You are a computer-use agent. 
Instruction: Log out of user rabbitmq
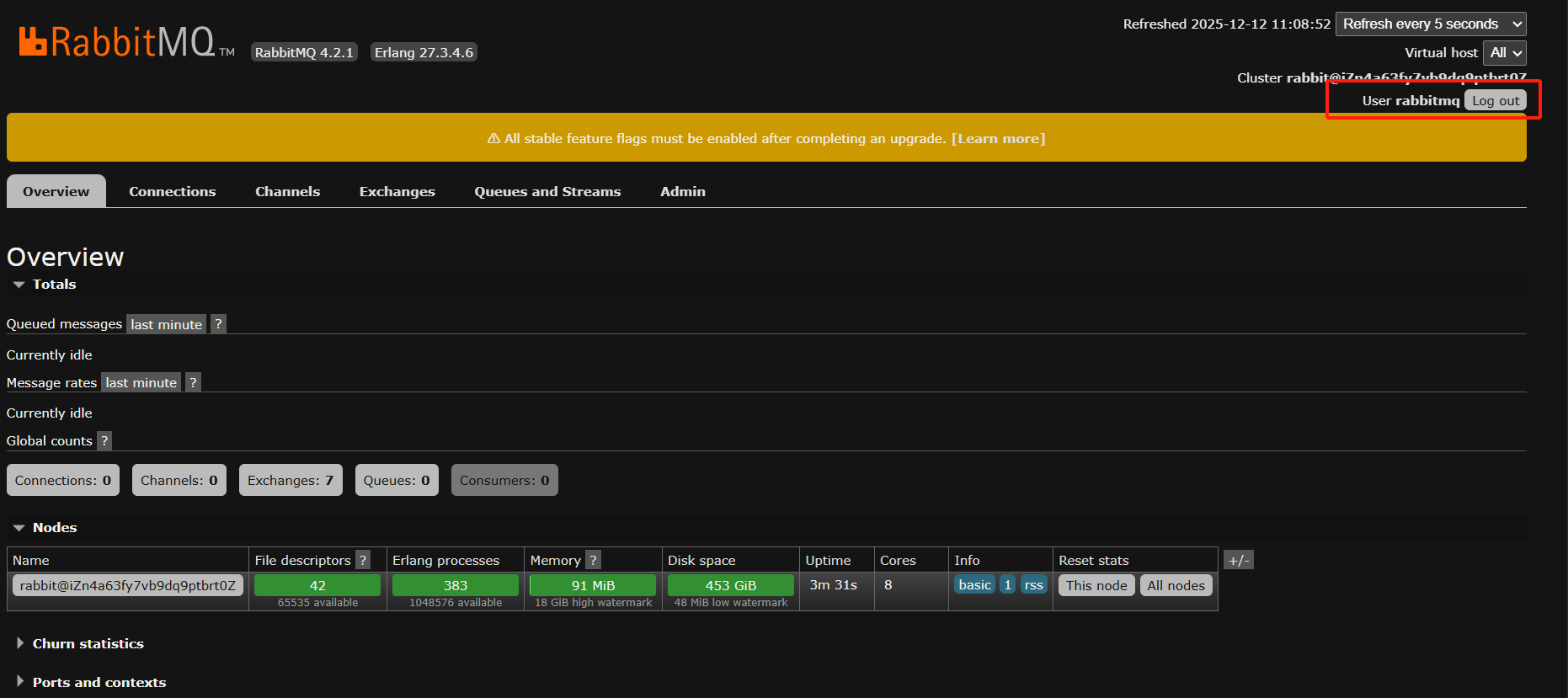click(x=1496, y=100)
